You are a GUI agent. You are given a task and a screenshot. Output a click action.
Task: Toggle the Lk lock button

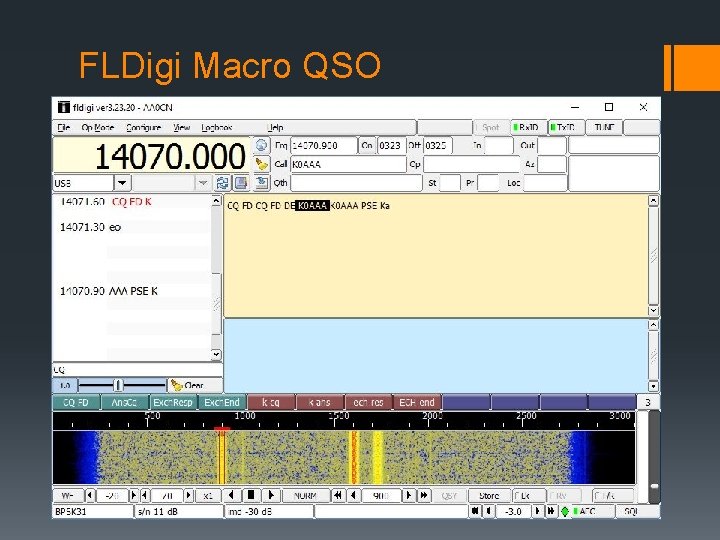coord(528,495)
